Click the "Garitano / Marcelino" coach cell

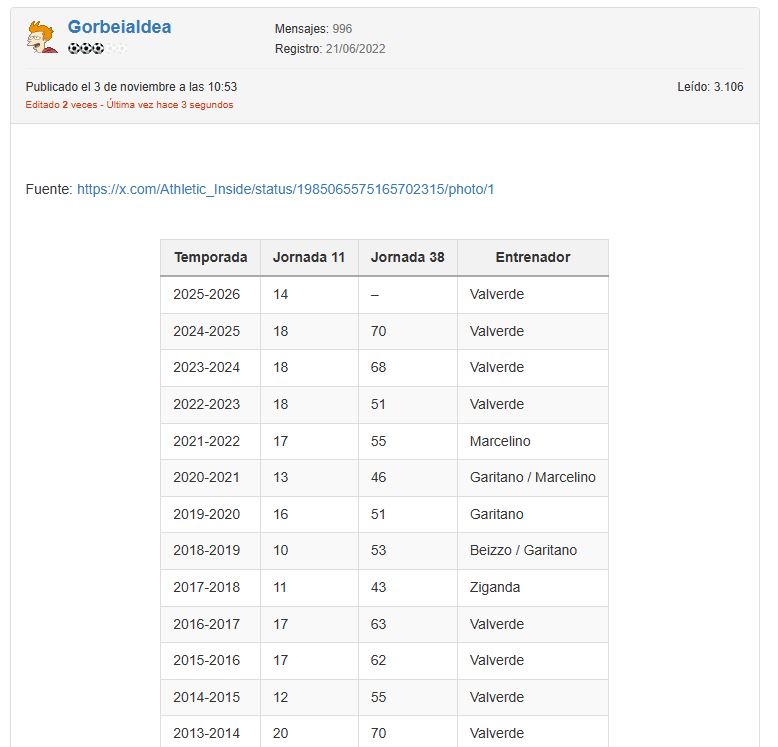532,477
